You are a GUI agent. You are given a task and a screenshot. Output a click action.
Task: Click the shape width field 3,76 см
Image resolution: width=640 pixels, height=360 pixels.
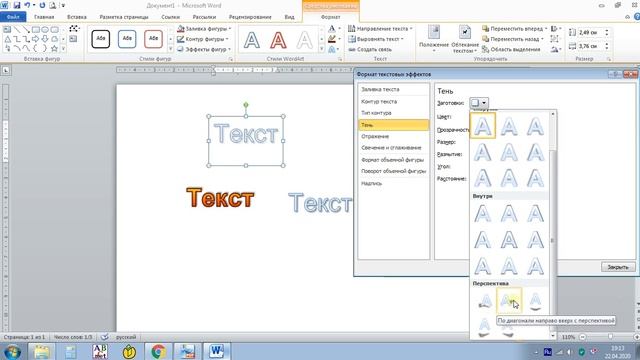pyautogui.click(x=590, y=46)
